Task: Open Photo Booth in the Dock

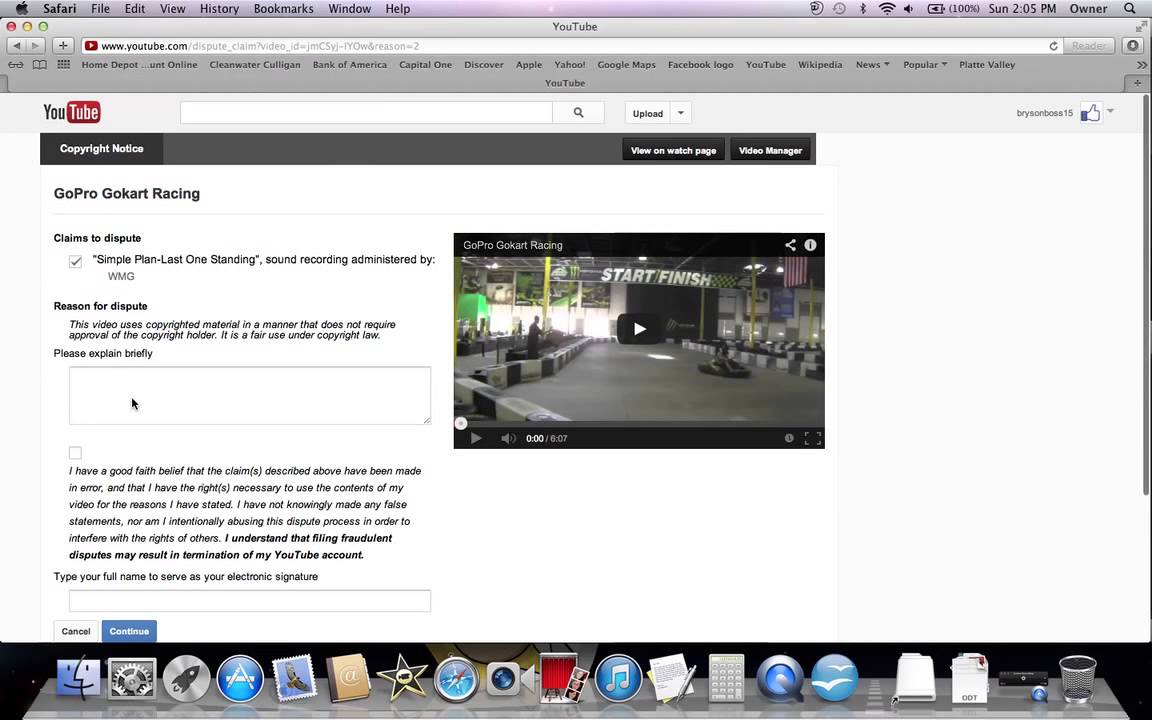Action: [x=563, y=677]
